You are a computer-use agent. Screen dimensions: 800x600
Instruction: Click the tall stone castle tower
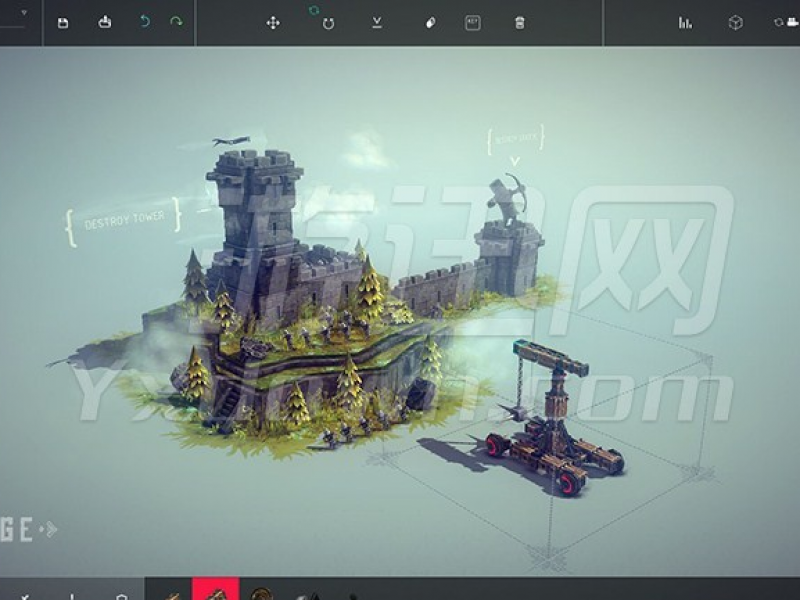click(254, 212)
